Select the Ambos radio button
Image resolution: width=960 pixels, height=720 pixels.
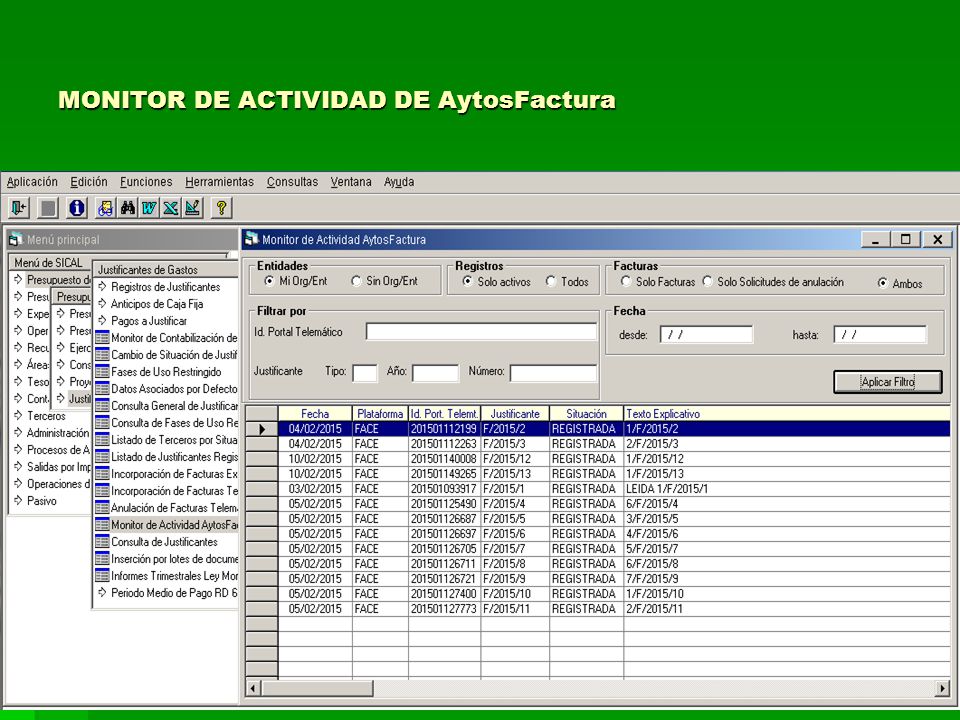882,283
